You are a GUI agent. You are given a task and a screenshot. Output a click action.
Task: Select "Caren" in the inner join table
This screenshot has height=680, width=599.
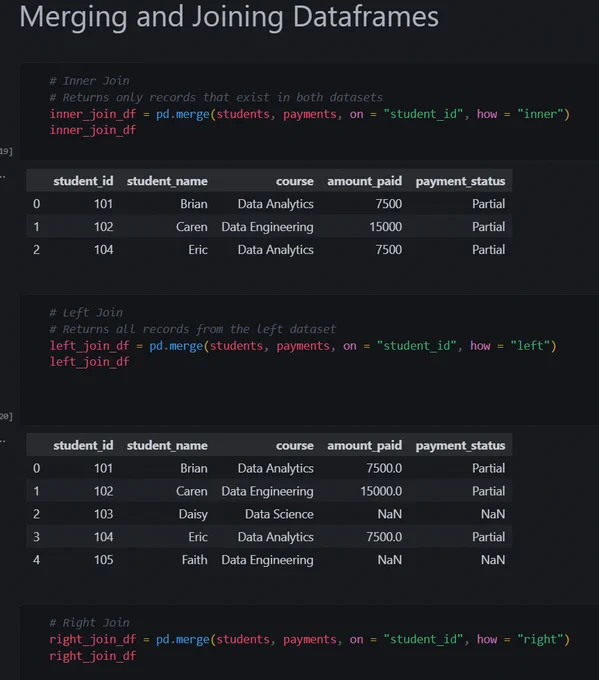pyautogui.click(x=192, y=227)
